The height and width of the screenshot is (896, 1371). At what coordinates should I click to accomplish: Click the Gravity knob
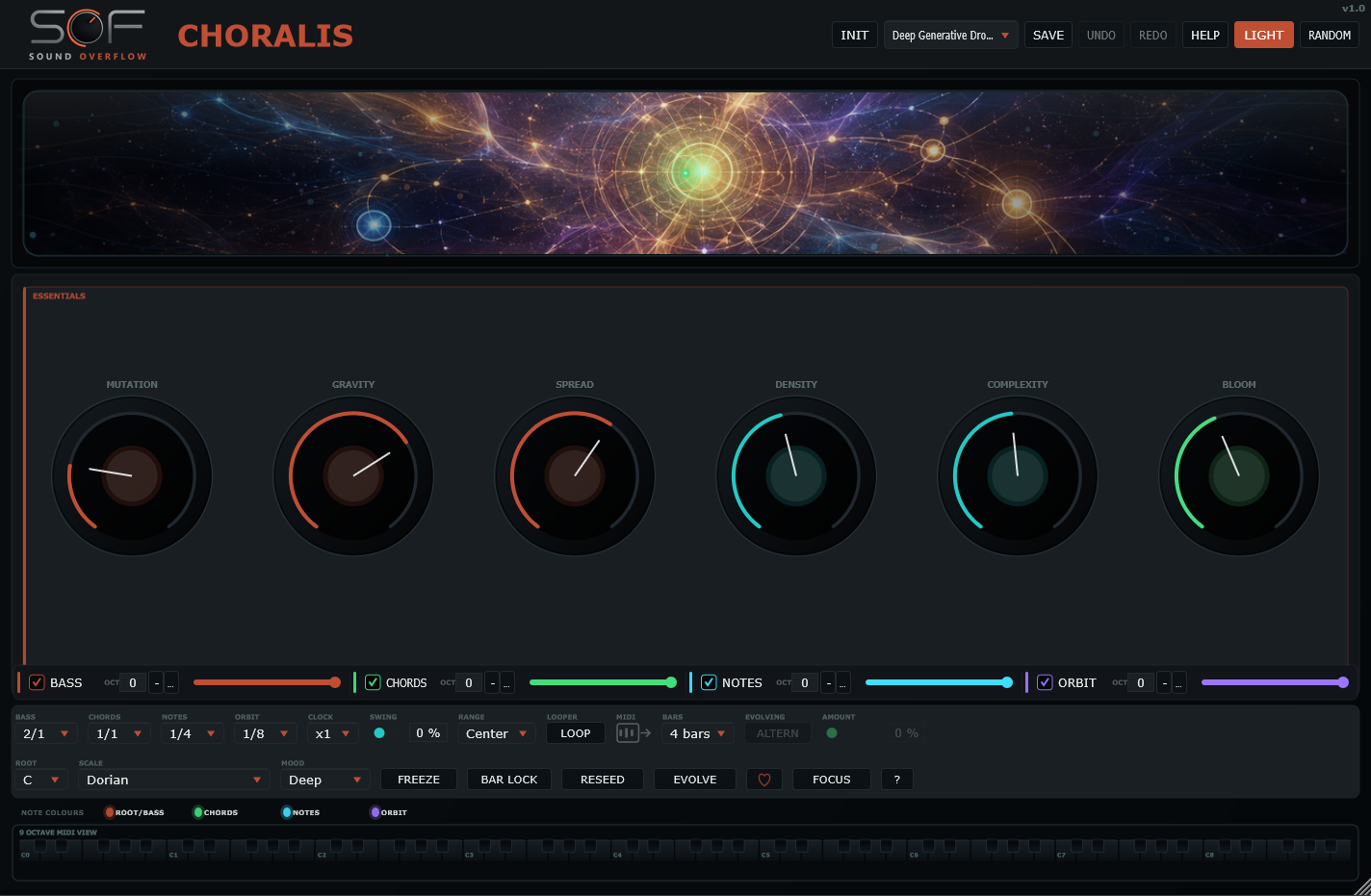tap(353, 475)
